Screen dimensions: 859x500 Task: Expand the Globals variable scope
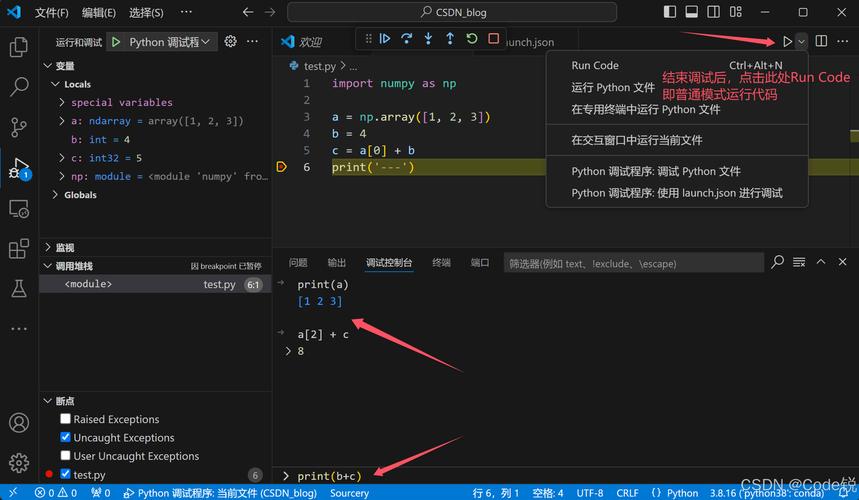click(x=55, y=195)
